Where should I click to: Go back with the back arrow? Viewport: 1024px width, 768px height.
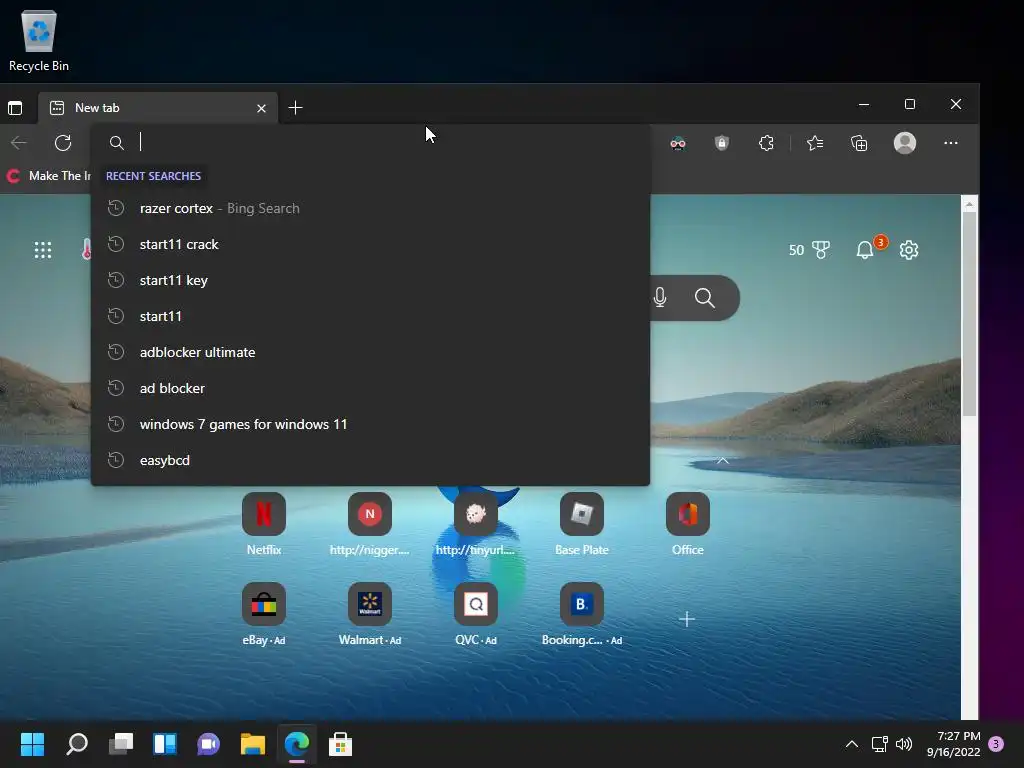click(19, 143)
